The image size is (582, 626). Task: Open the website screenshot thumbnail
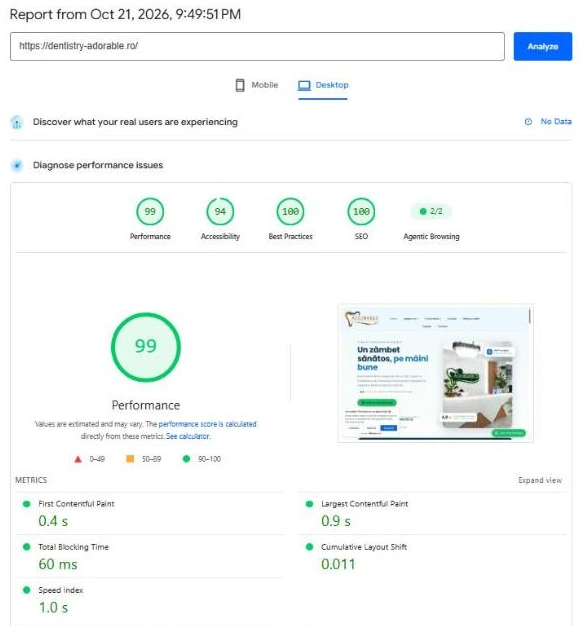tap(436, 373)
